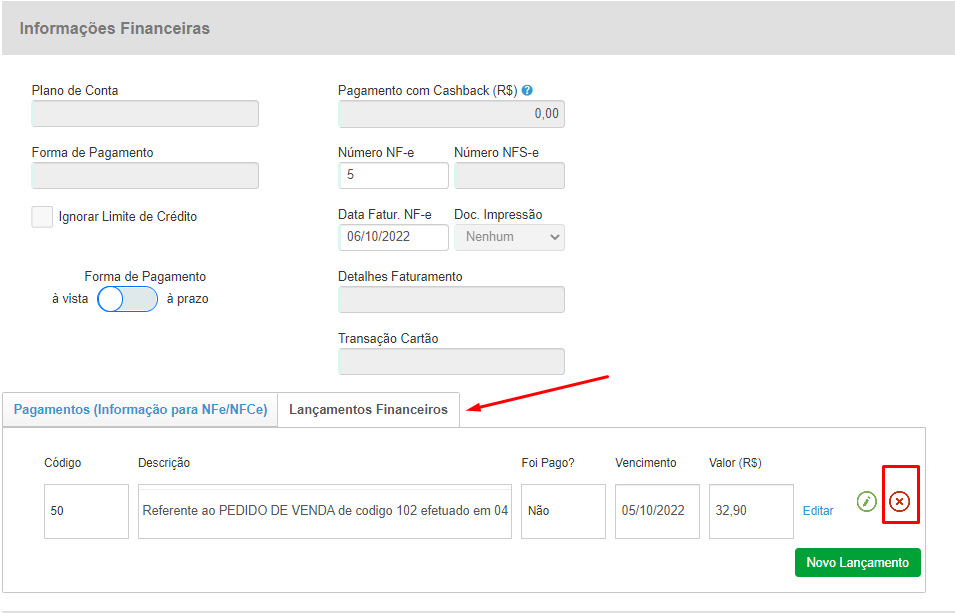Click the green pencil edit icon
Viewport: 955px width, 613px height.
point(866,501)
